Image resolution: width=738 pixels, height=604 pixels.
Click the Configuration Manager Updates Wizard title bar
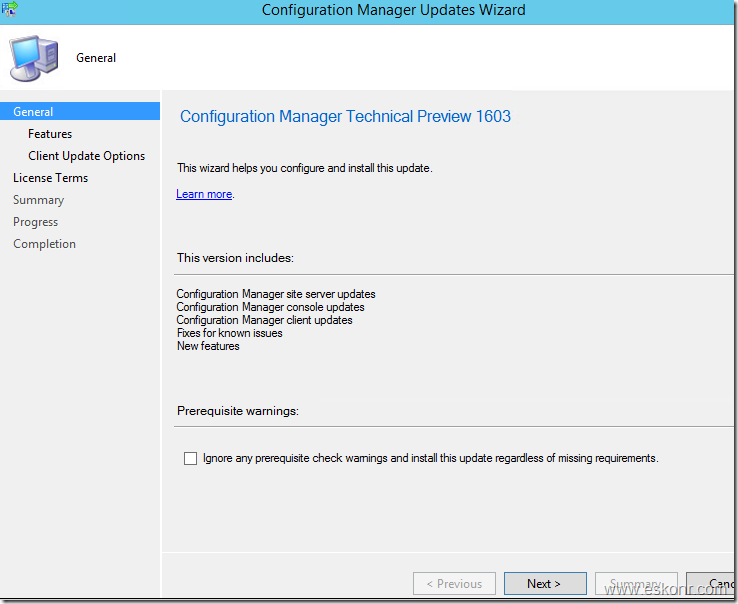393,11
